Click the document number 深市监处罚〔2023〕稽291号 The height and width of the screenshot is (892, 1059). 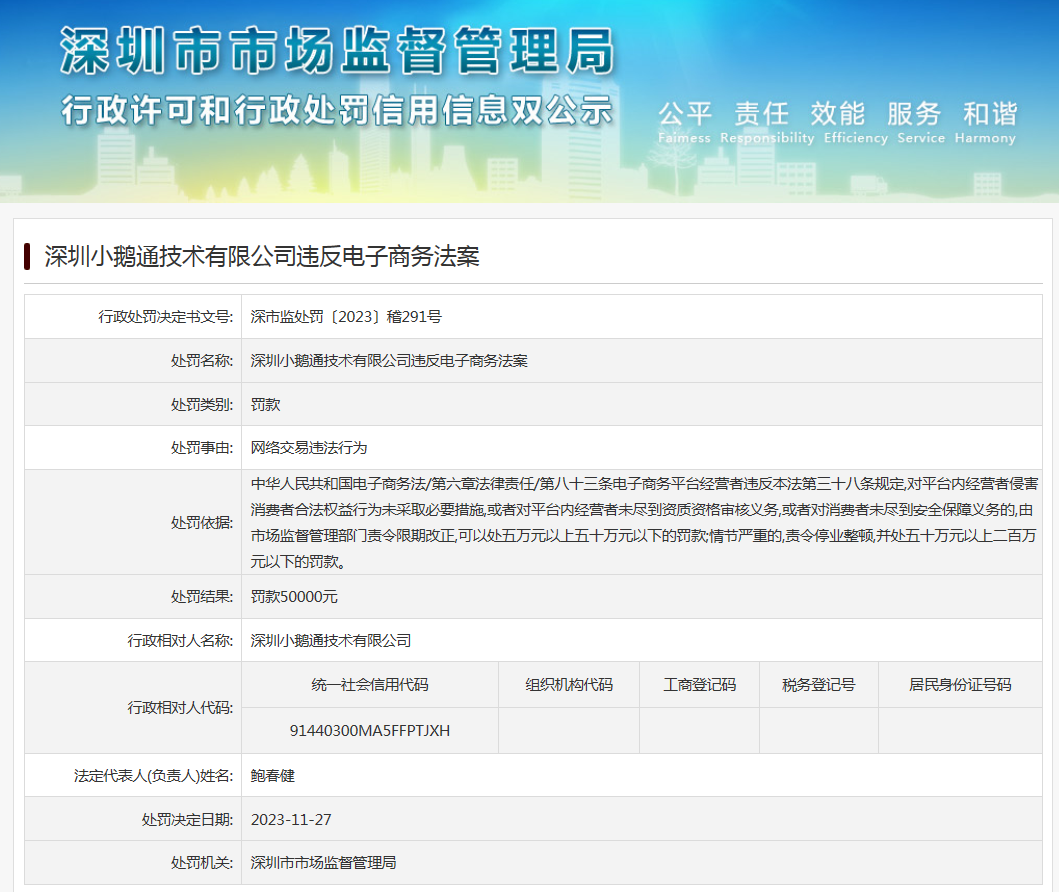[x=346, y=317]
